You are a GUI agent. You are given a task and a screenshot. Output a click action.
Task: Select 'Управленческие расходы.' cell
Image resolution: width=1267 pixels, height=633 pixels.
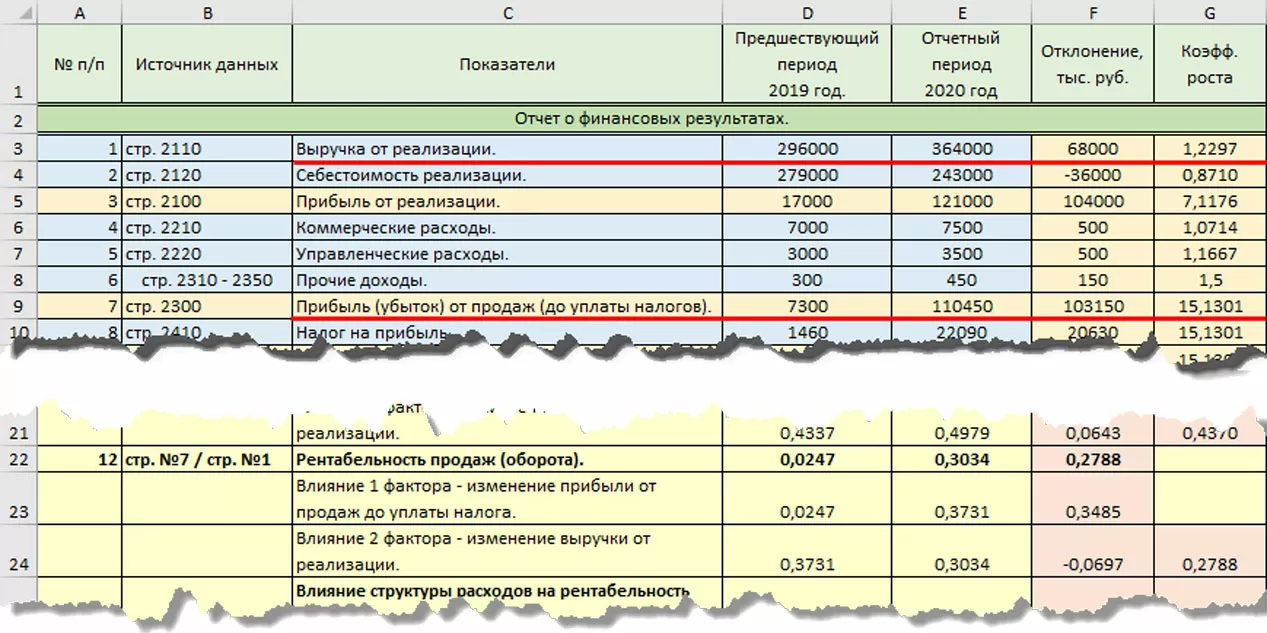click(x=507, y=253)
